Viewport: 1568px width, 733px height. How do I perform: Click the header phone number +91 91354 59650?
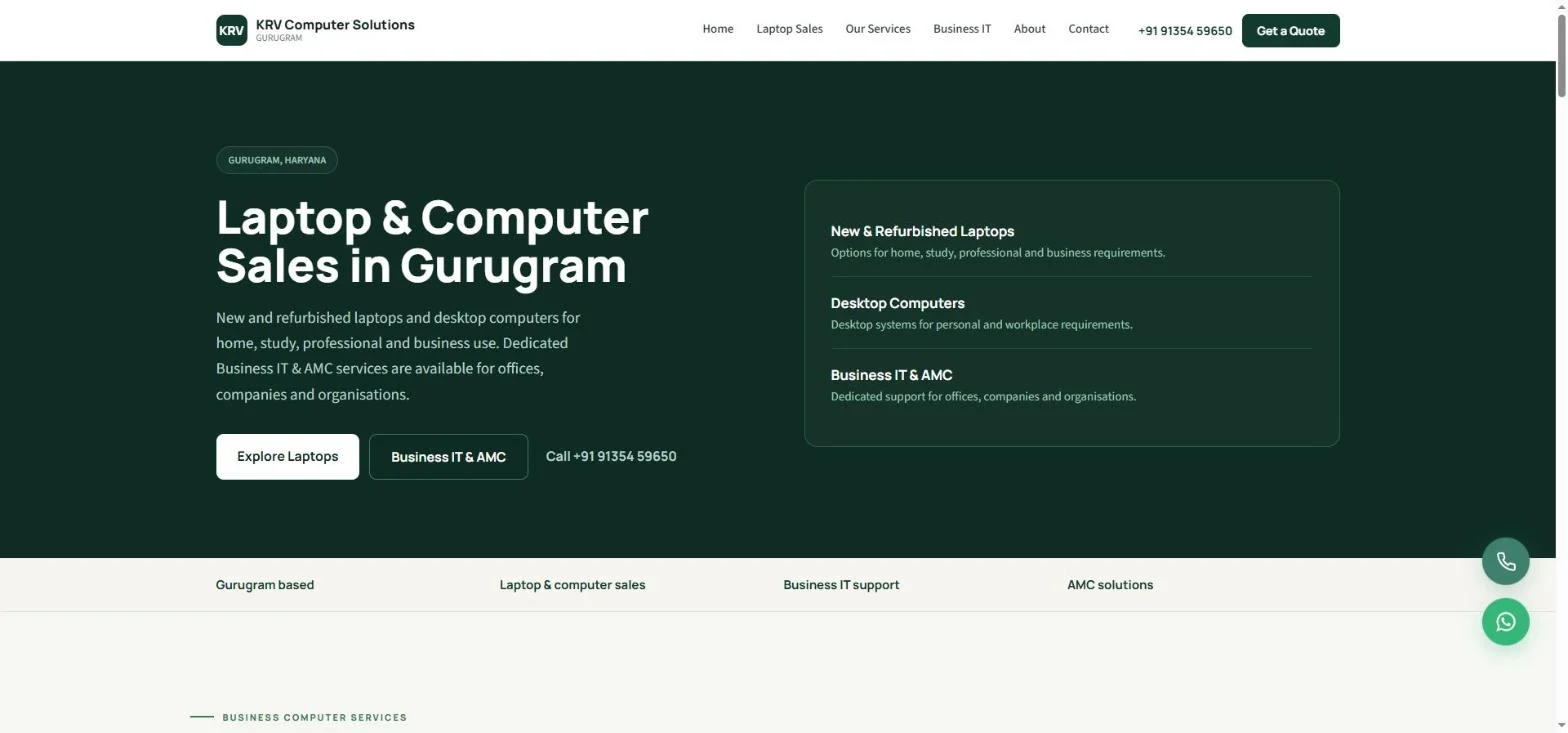pos(1185,31)
